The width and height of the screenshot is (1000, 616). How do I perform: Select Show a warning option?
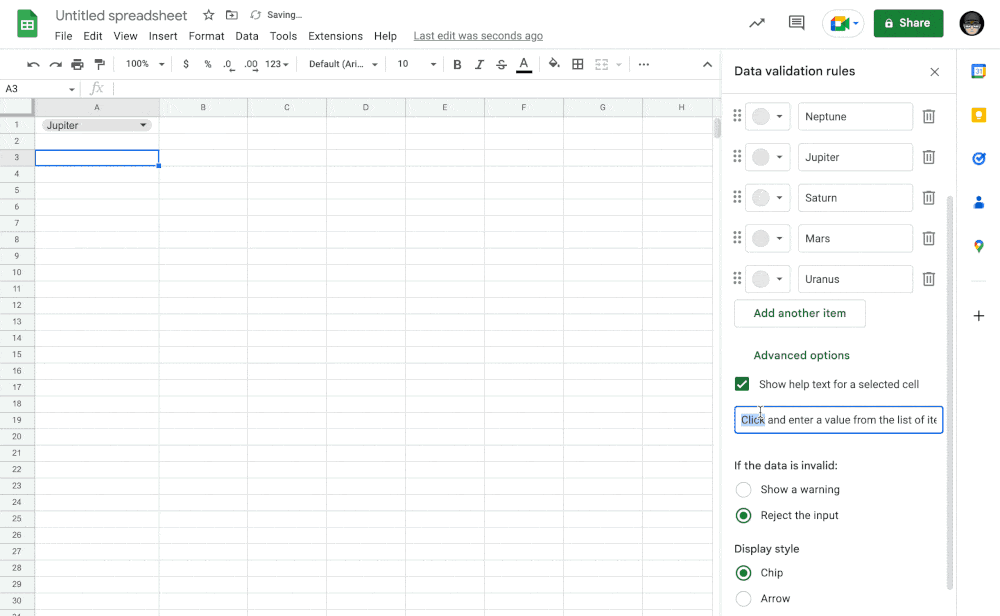[743, 490]
